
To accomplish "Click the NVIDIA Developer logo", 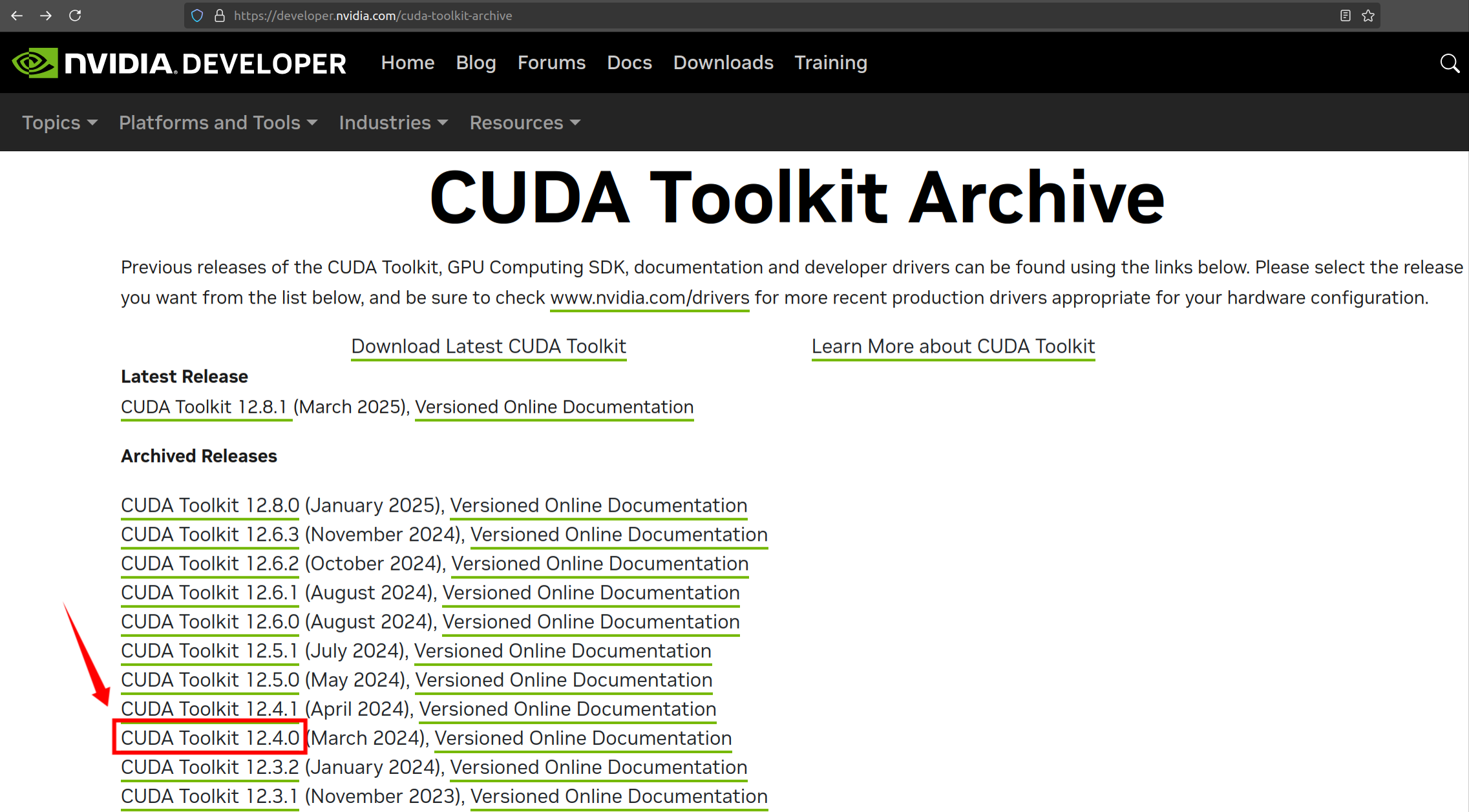I will tap(179, 63).
